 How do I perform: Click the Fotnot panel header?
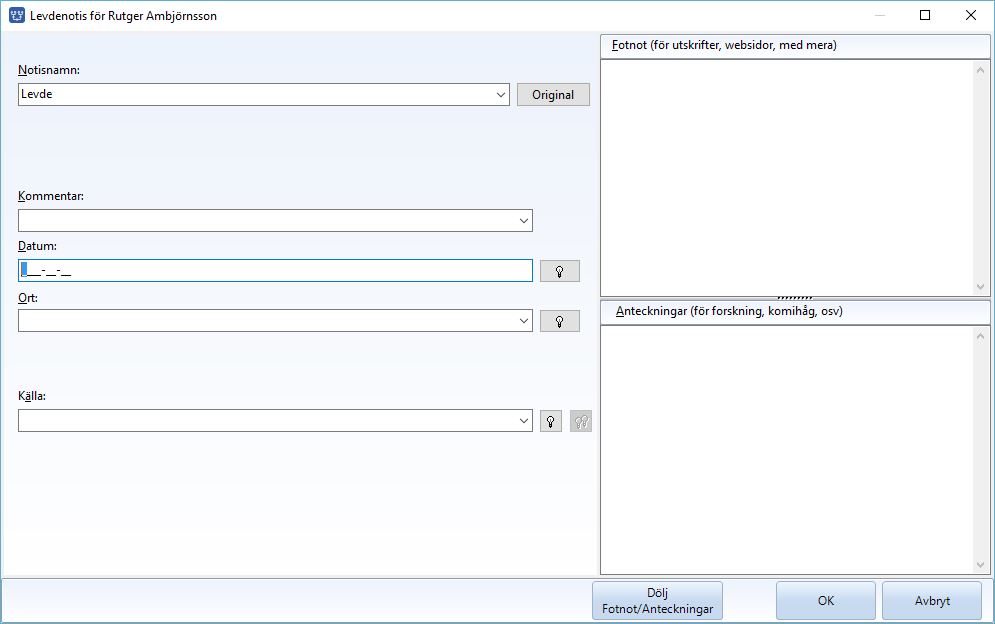(795, 46)
